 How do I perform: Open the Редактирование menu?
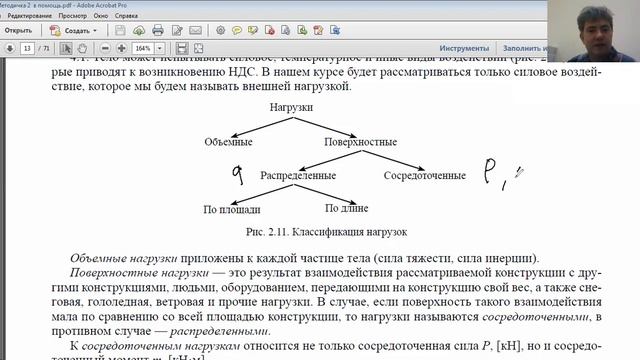click(x=29, y=16)
